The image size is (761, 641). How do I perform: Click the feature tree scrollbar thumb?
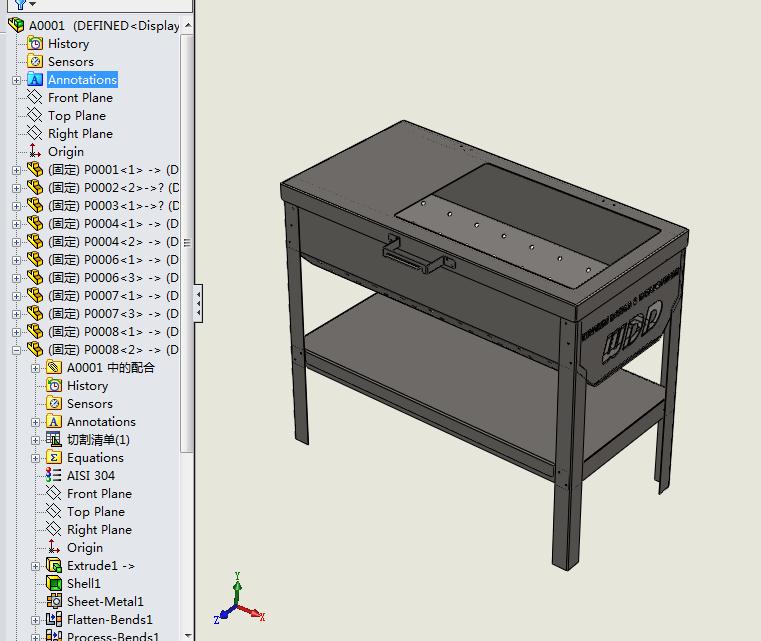pyautogui.click(x=187, y=243)
